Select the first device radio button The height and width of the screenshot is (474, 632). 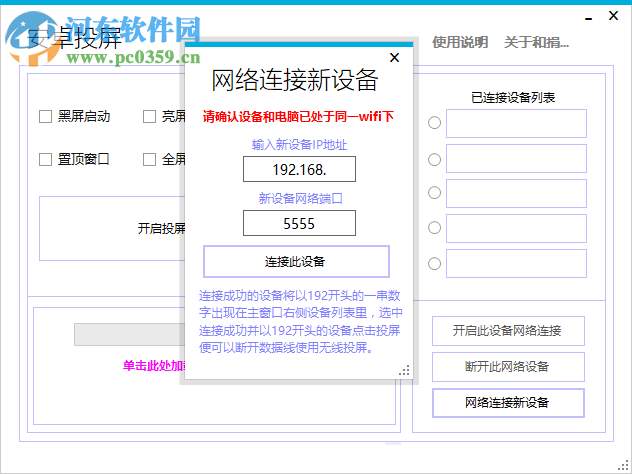click(434, 123)
